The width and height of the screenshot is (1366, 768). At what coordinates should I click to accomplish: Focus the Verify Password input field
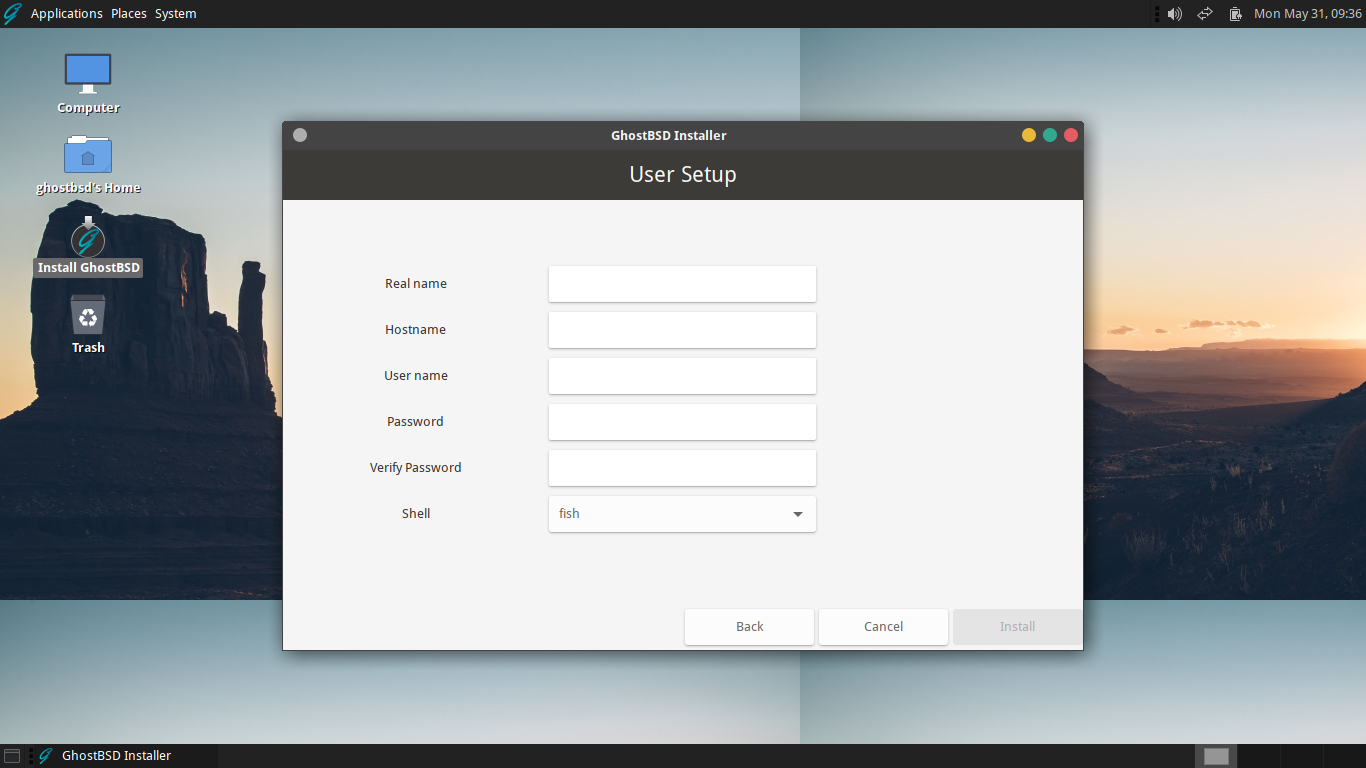pyautogui.click(x=682, y=468)
